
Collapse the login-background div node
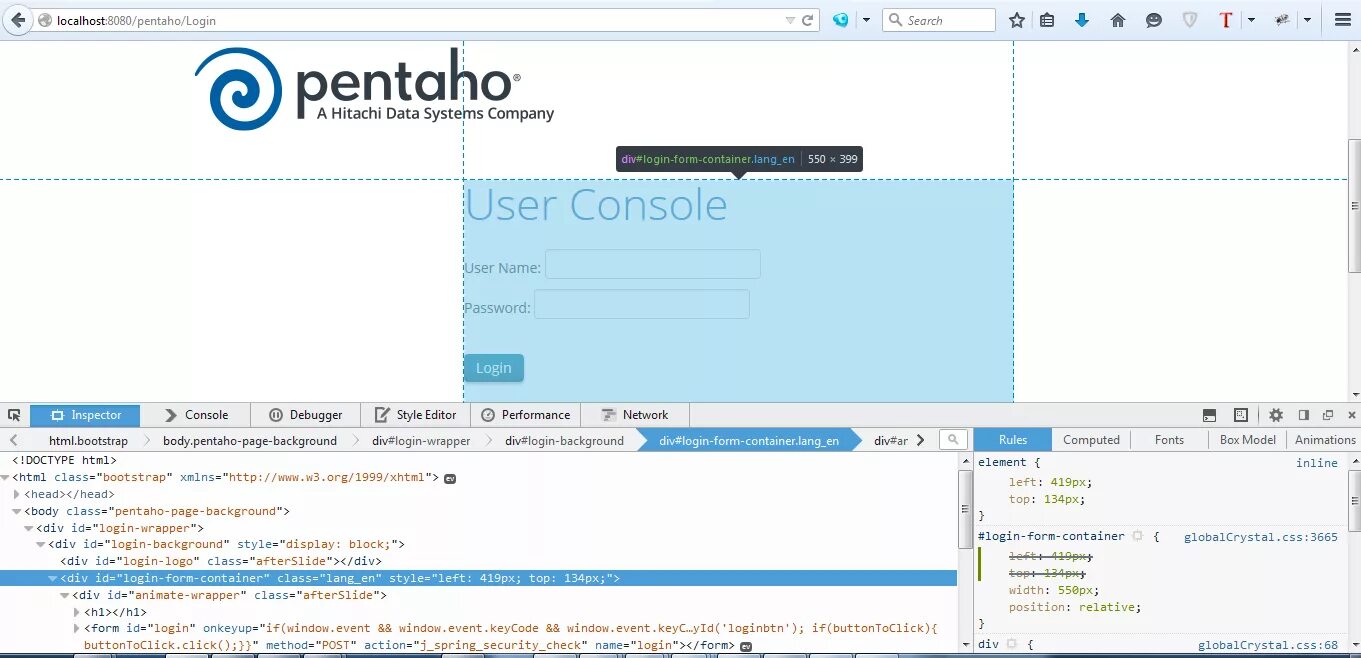[40, 545]
